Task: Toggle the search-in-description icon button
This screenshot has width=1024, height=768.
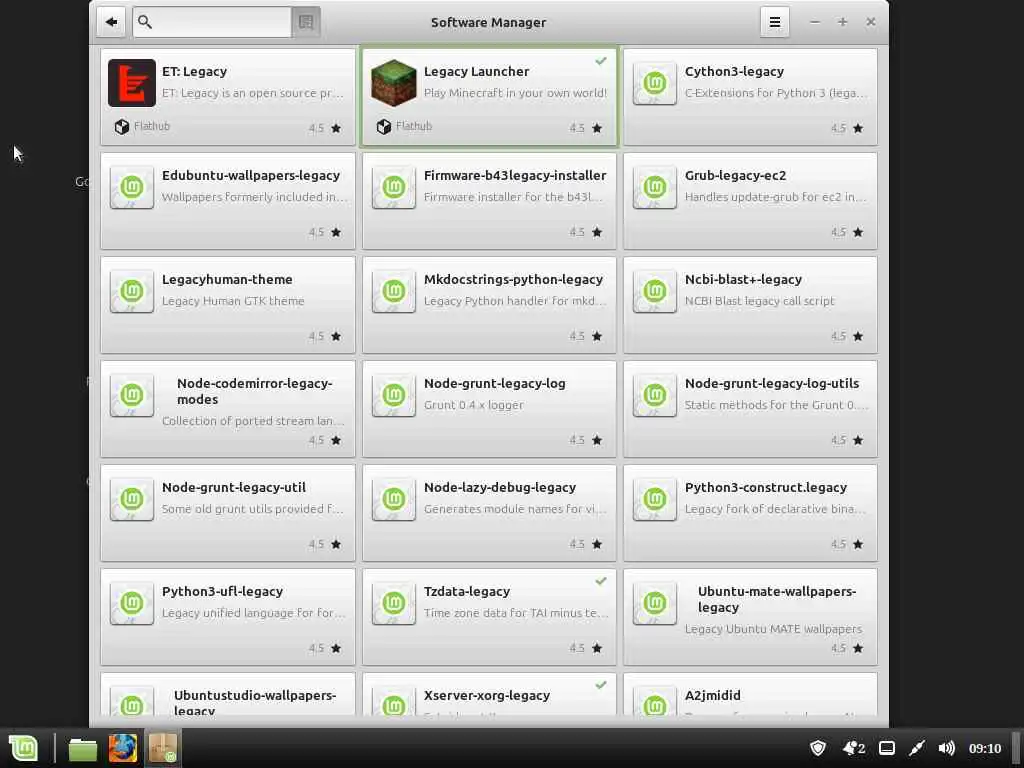Action: (x=306, y=22)
